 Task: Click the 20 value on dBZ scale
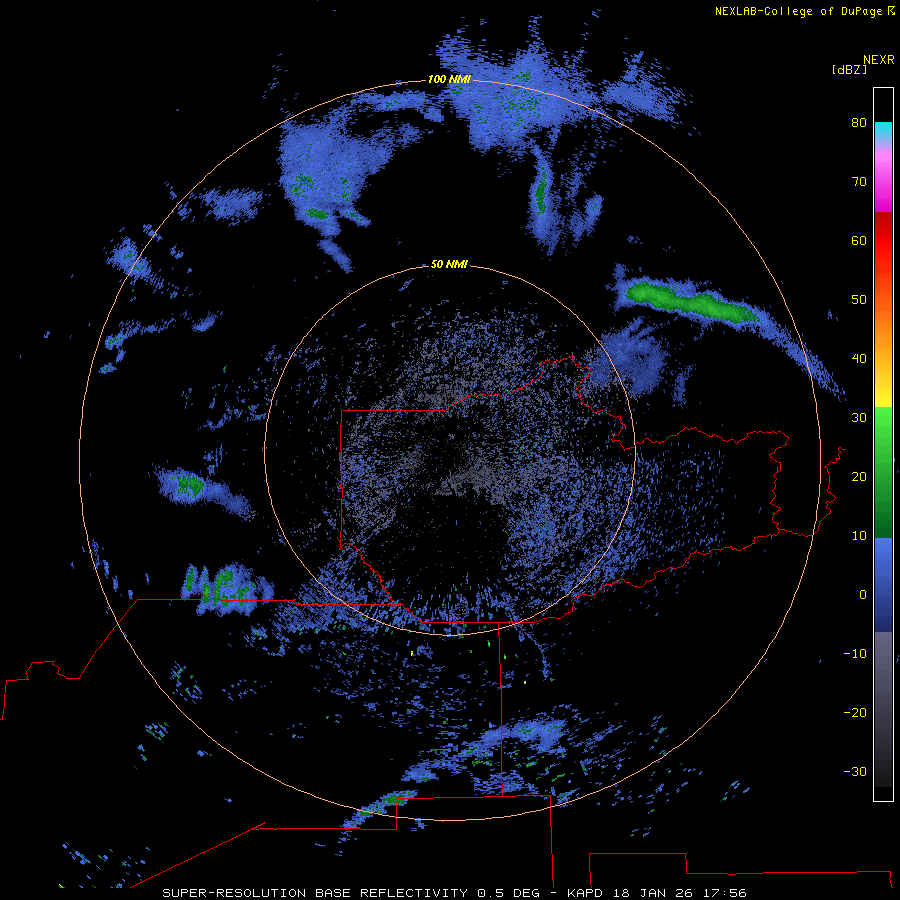pos(859,476)
